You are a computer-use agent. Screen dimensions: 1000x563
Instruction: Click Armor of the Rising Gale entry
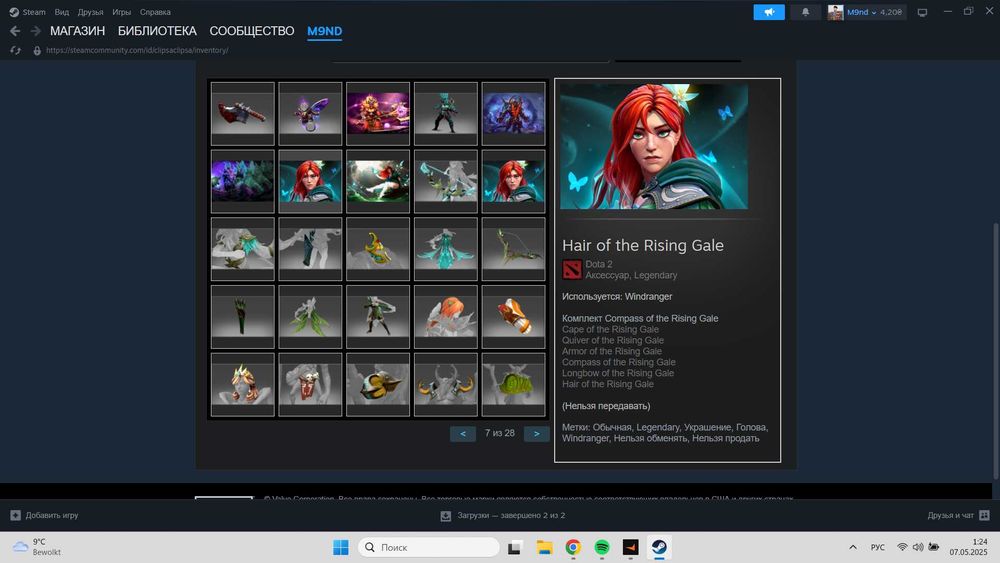[612, 351]
